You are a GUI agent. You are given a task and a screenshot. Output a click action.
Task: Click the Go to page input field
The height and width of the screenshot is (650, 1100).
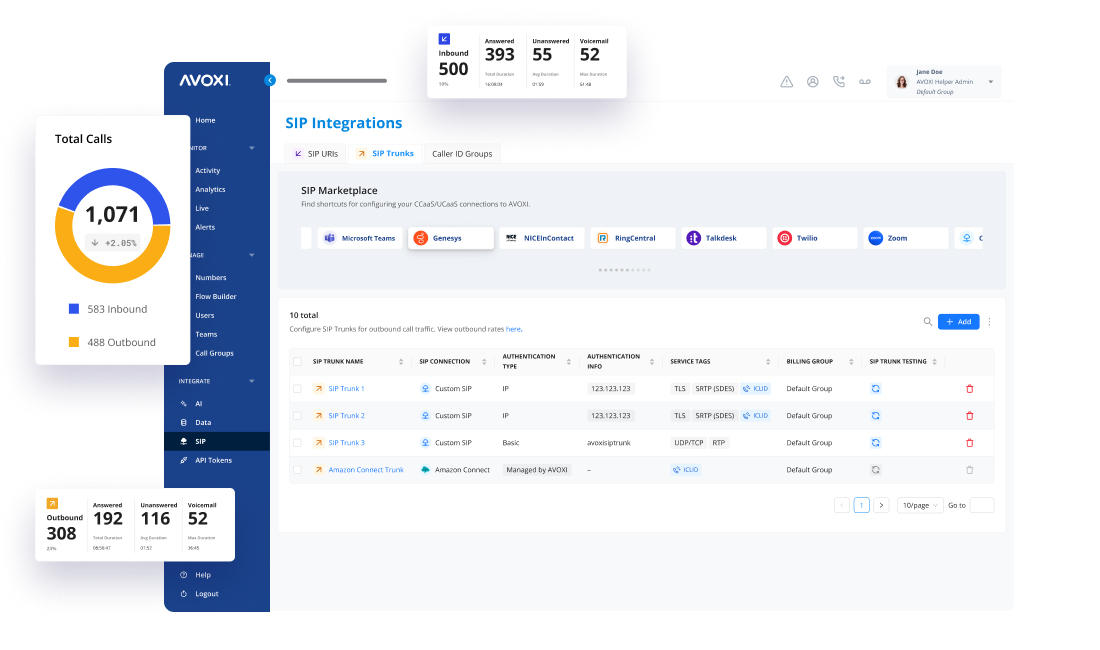(981, 506)
